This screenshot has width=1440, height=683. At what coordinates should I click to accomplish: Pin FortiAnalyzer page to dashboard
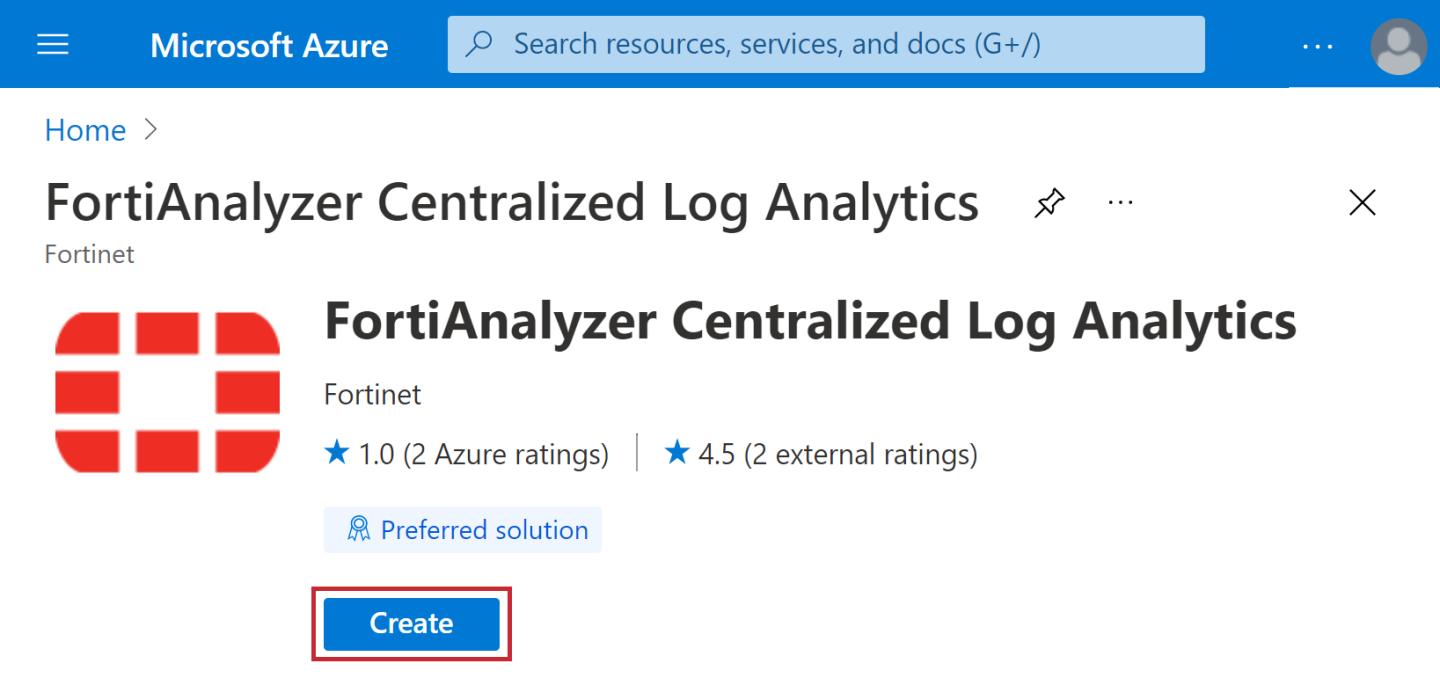coord(1049,203)
